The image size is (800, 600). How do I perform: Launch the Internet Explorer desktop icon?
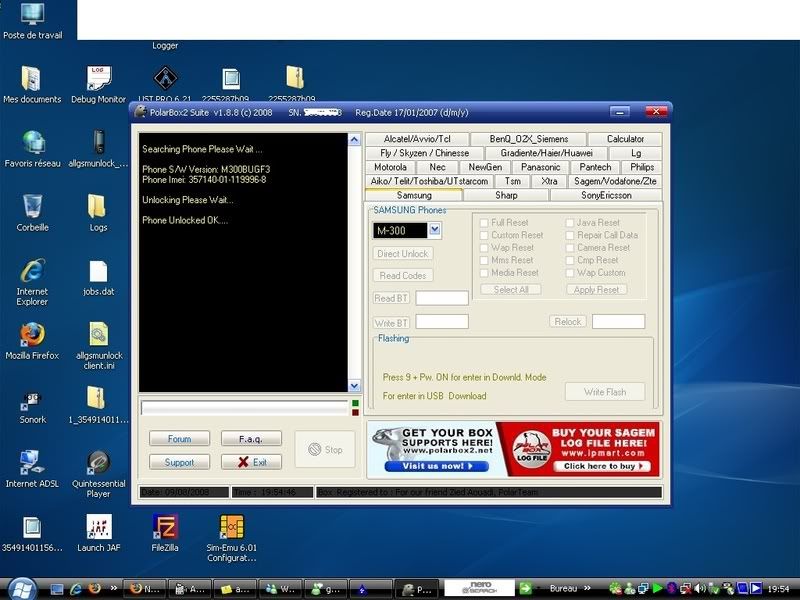(32, 282)
